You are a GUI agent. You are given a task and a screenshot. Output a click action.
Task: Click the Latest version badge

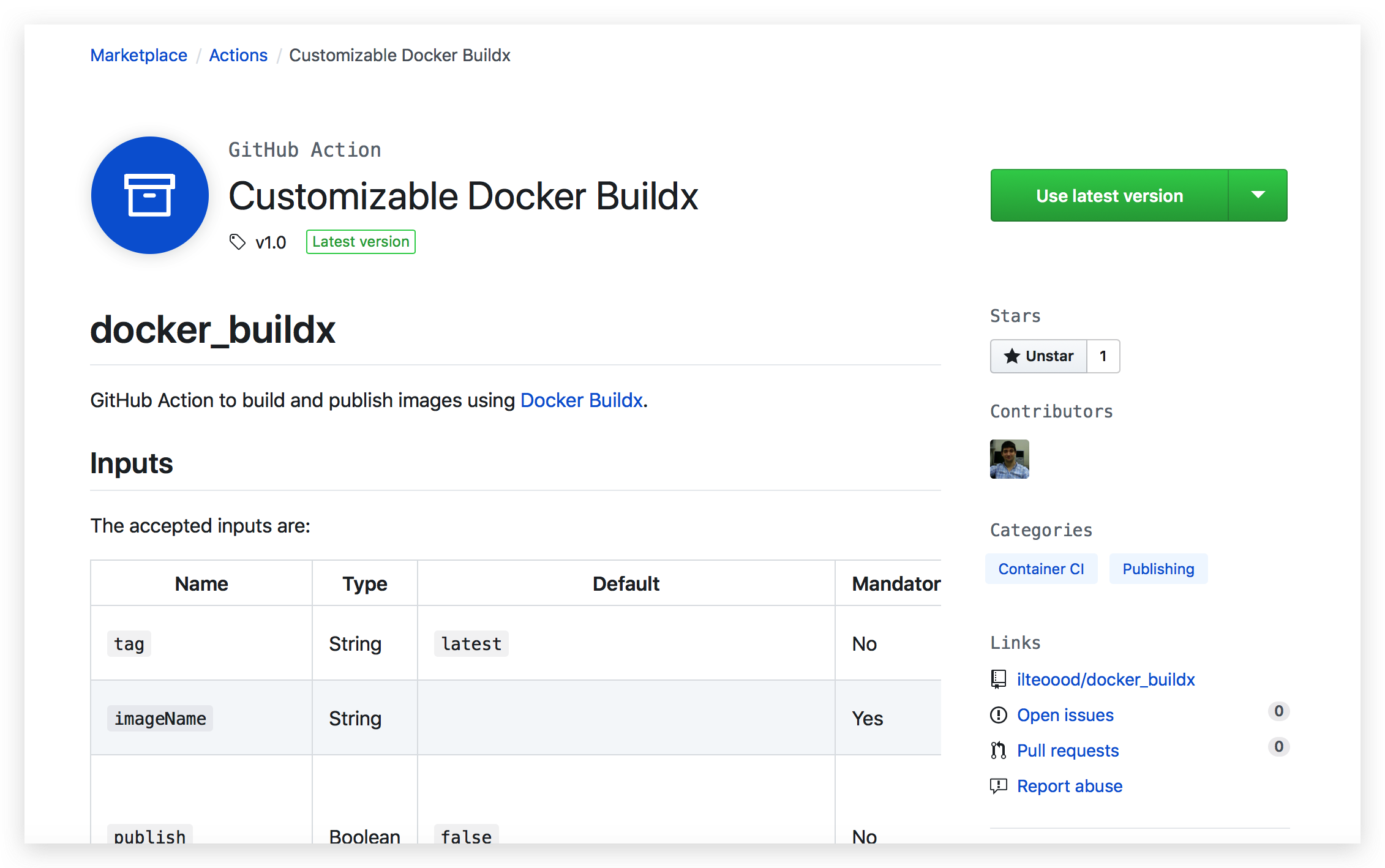tap(361, 242)
